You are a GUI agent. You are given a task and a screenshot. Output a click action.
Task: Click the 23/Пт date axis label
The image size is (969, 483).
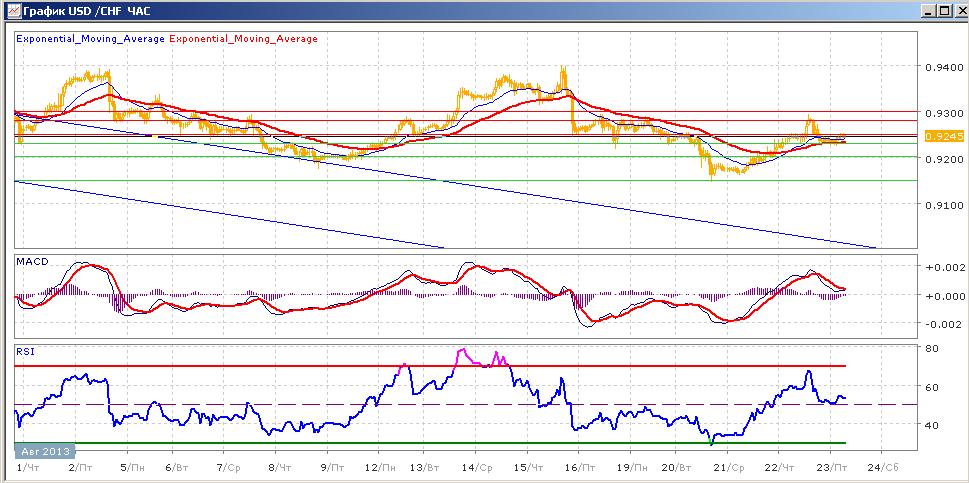coord(832,468)
